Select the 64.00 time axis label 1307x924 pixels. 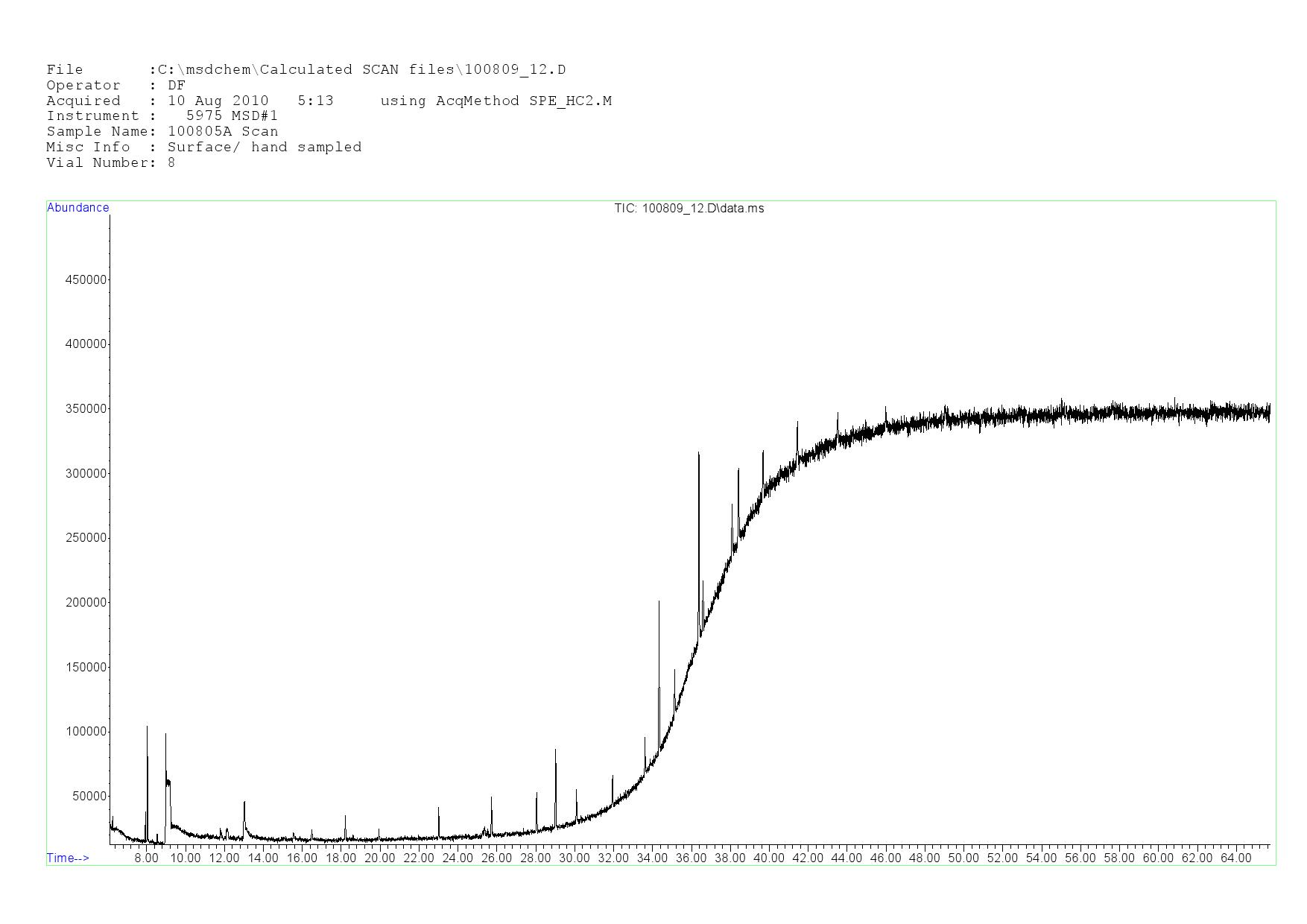[1235, 858]
